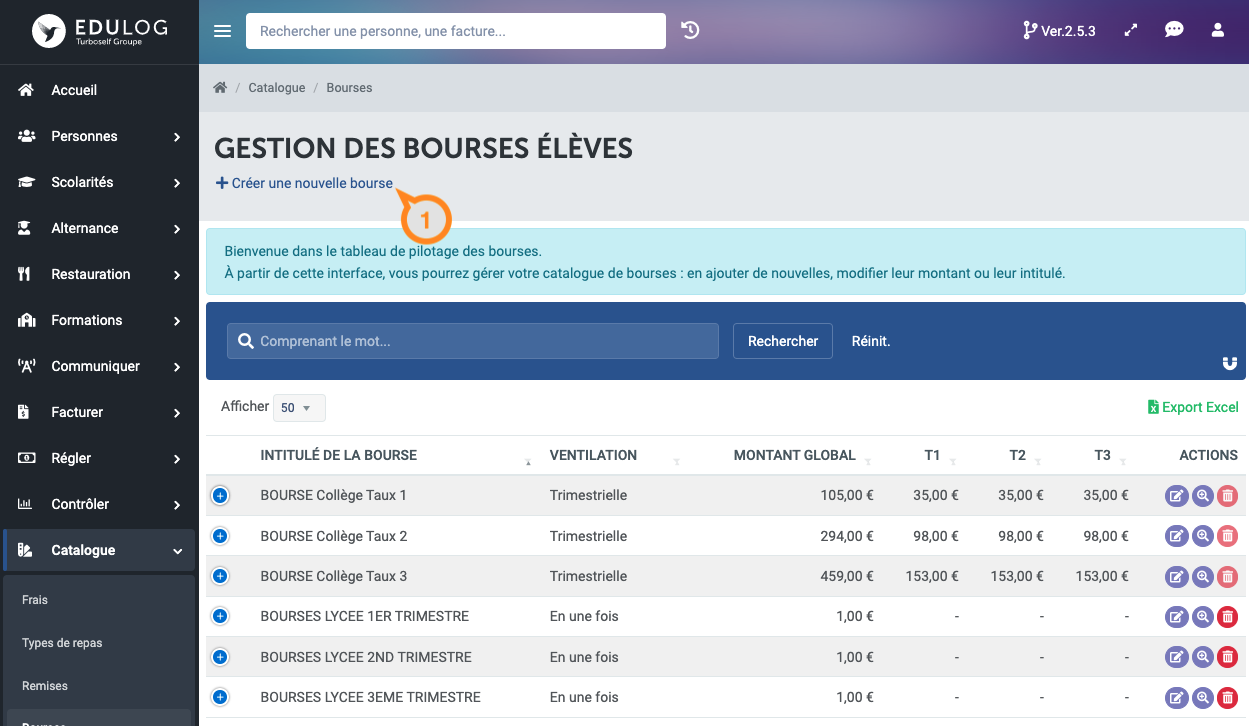This screenshot has width=1249, height=726.
Task: Delete BOURSE Collège Taux 1
Action: tap(1228, 496)
